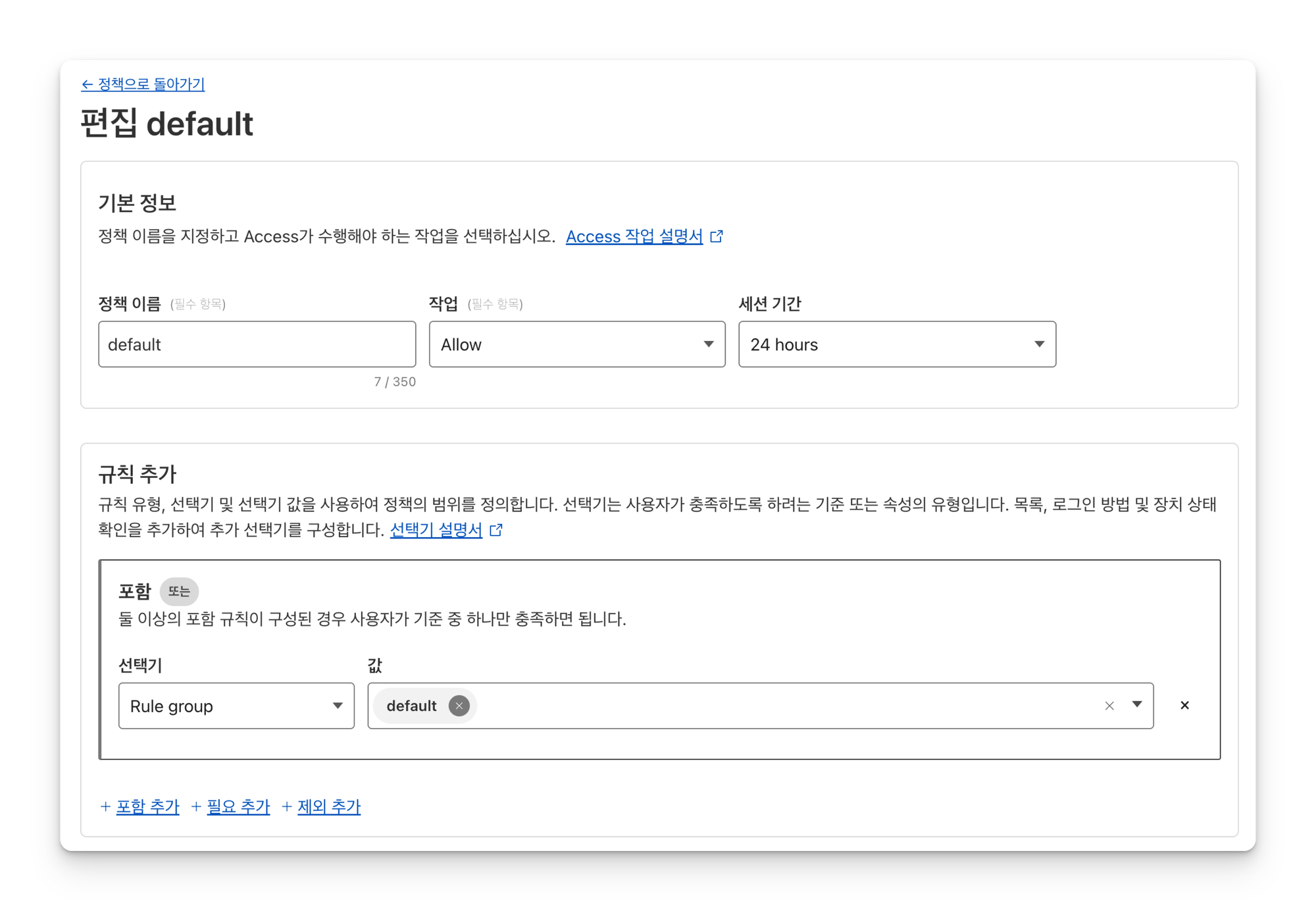The width and height of the screenshot is (1316, 911).
Task: Click external link icon beside 선택기 설명서
Action: coord(497,530)
